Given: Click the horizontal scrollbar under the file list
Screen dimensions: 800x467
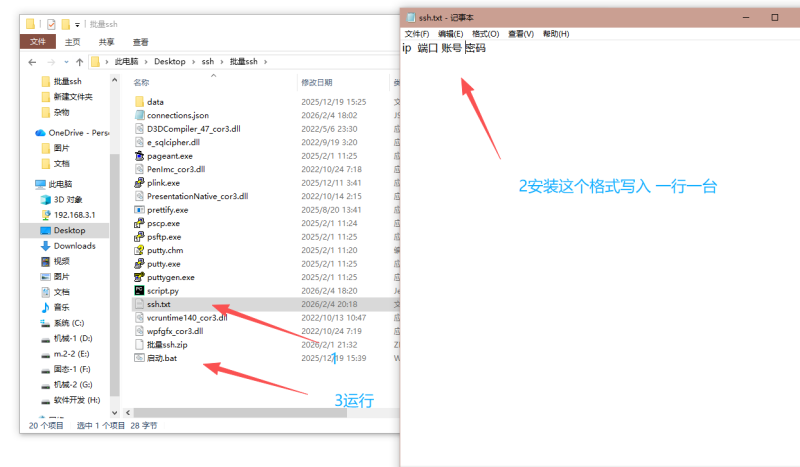Looking at the screenshot, I should coord(250,411).
